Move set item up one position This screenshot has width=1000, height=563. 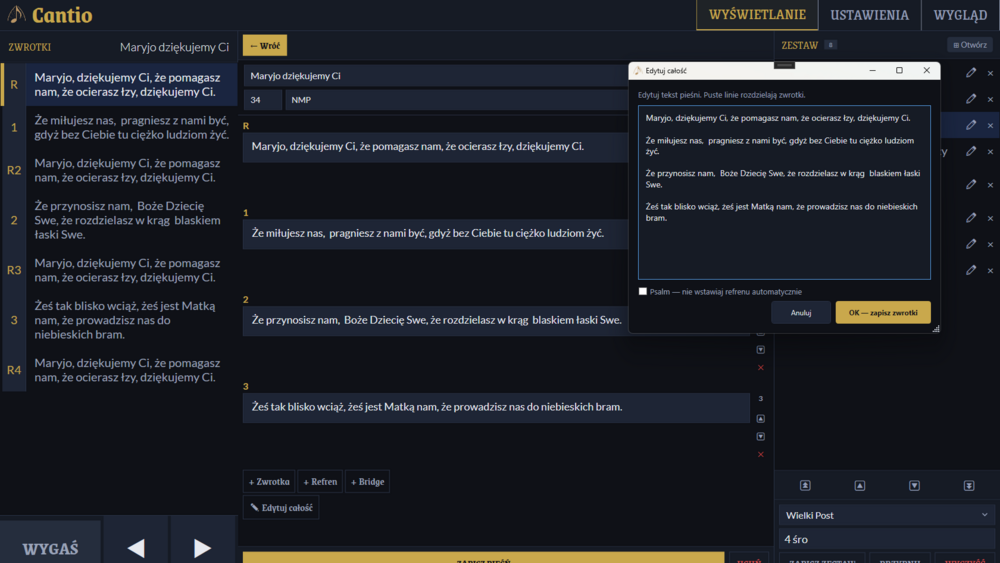click(x=859, y=485)
